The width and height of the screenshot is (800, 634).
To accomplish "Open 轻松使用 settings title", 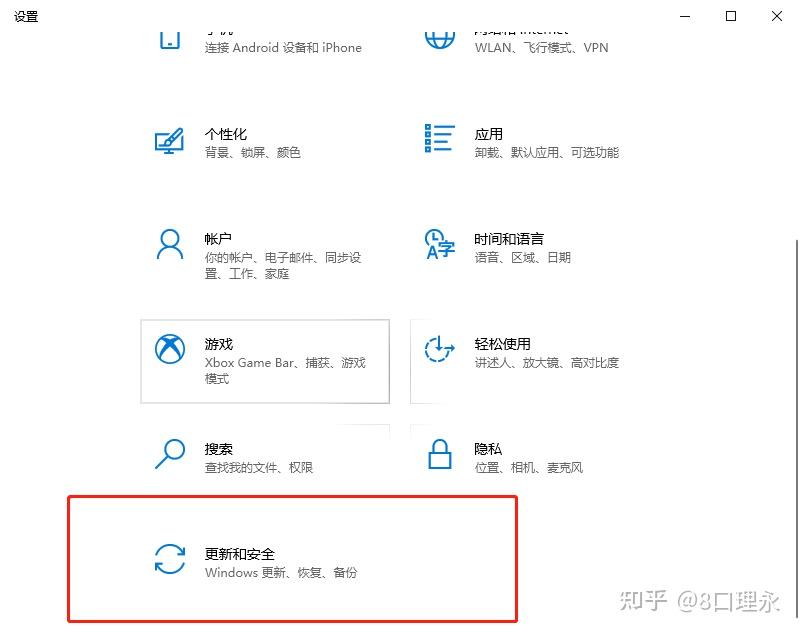I will [x=503, y=344].
